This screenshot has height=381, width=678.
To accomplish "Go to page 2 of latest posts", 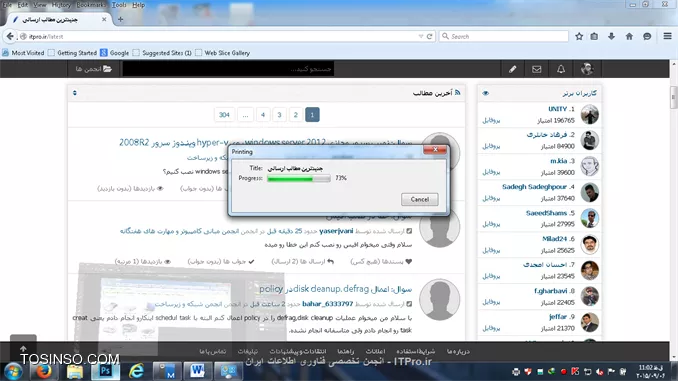I will pyautogui.click(x=296, y=115).
